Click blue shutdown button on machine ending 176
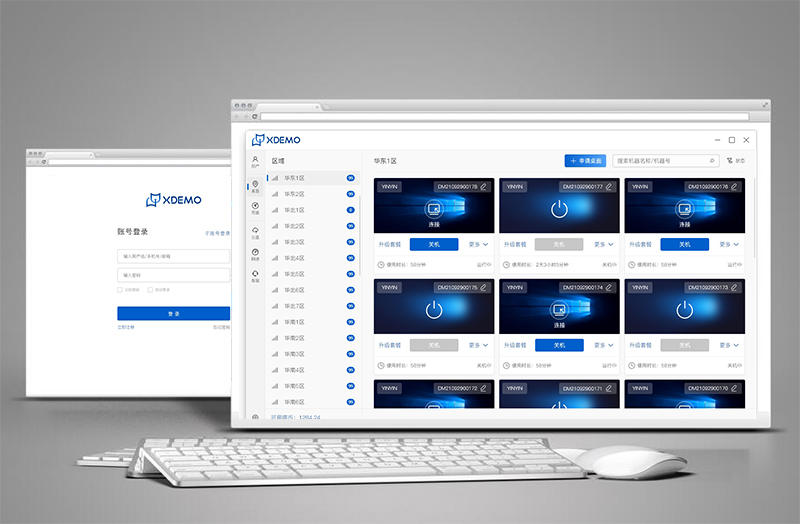 (x=684, y=244)
